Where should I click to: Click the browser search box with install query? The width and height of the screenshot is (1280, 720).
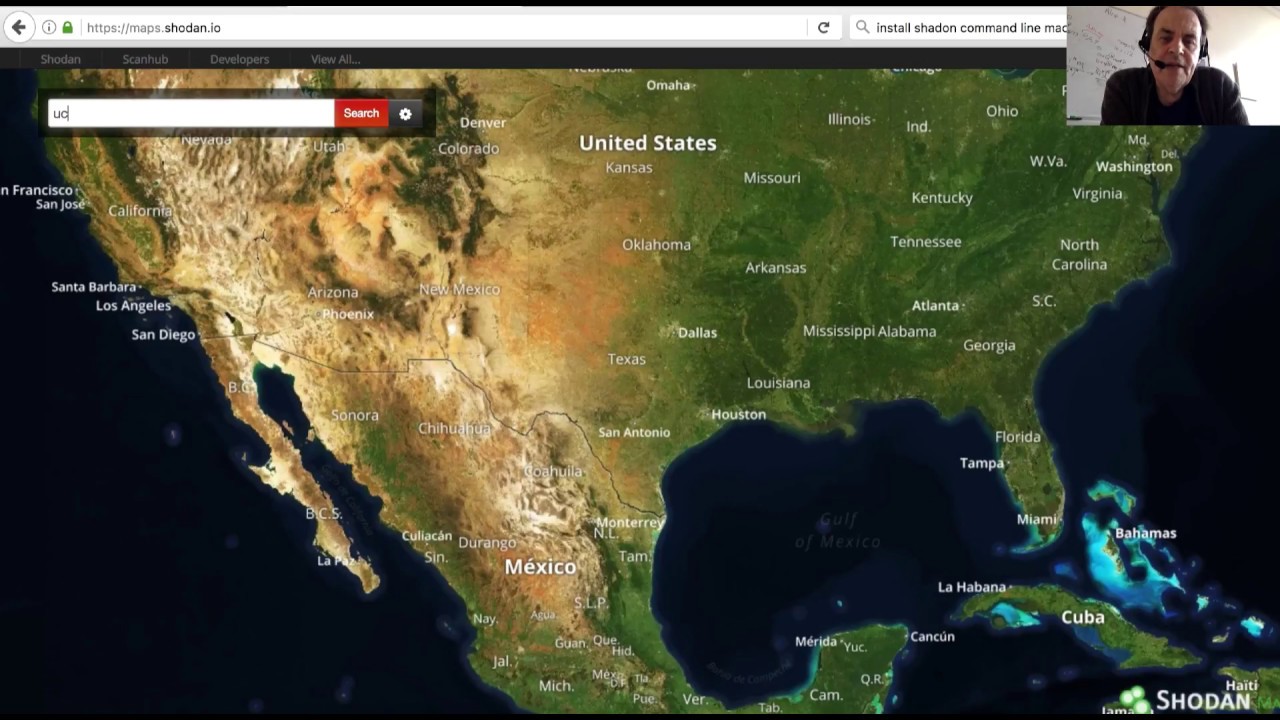tap(960, 28)
